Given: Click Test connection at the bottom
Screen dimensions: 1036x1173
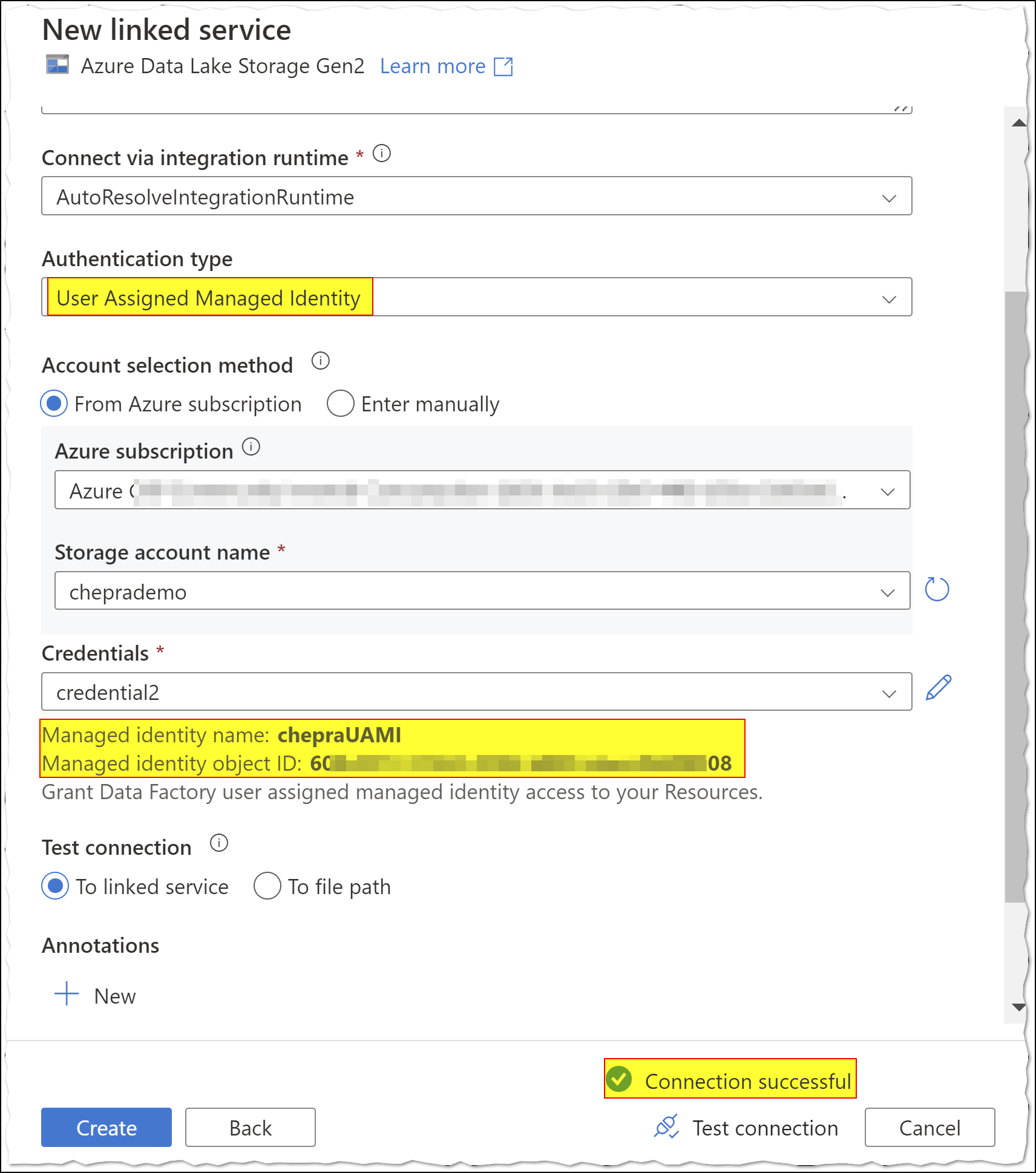Looking at the screenshot, I should click(746, 1128).
